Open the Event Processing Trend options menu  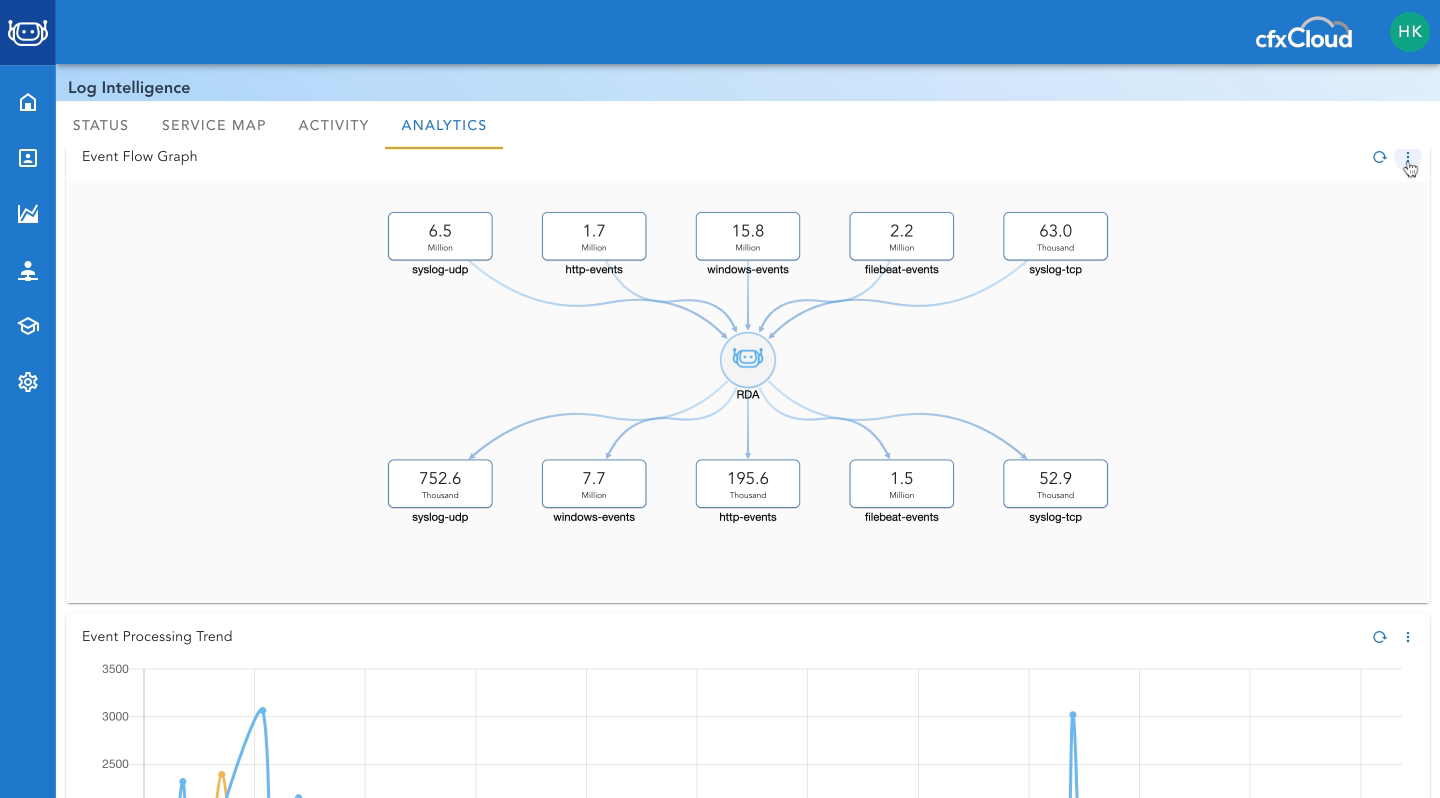pyautogui.click(x=1408, y=637)
